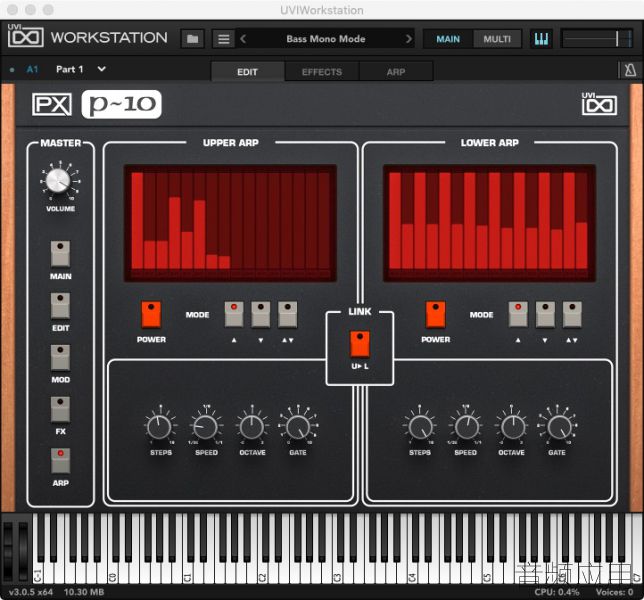Open the ARP tab
The width and height of the screenshot is (644, 600).
point(396,72)
